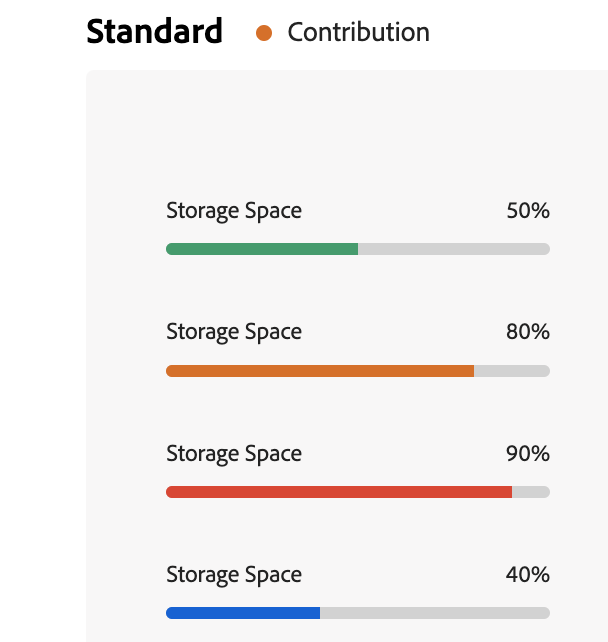
Task: Click the Storage Space label above the green bar
Action: click(234, 211)
